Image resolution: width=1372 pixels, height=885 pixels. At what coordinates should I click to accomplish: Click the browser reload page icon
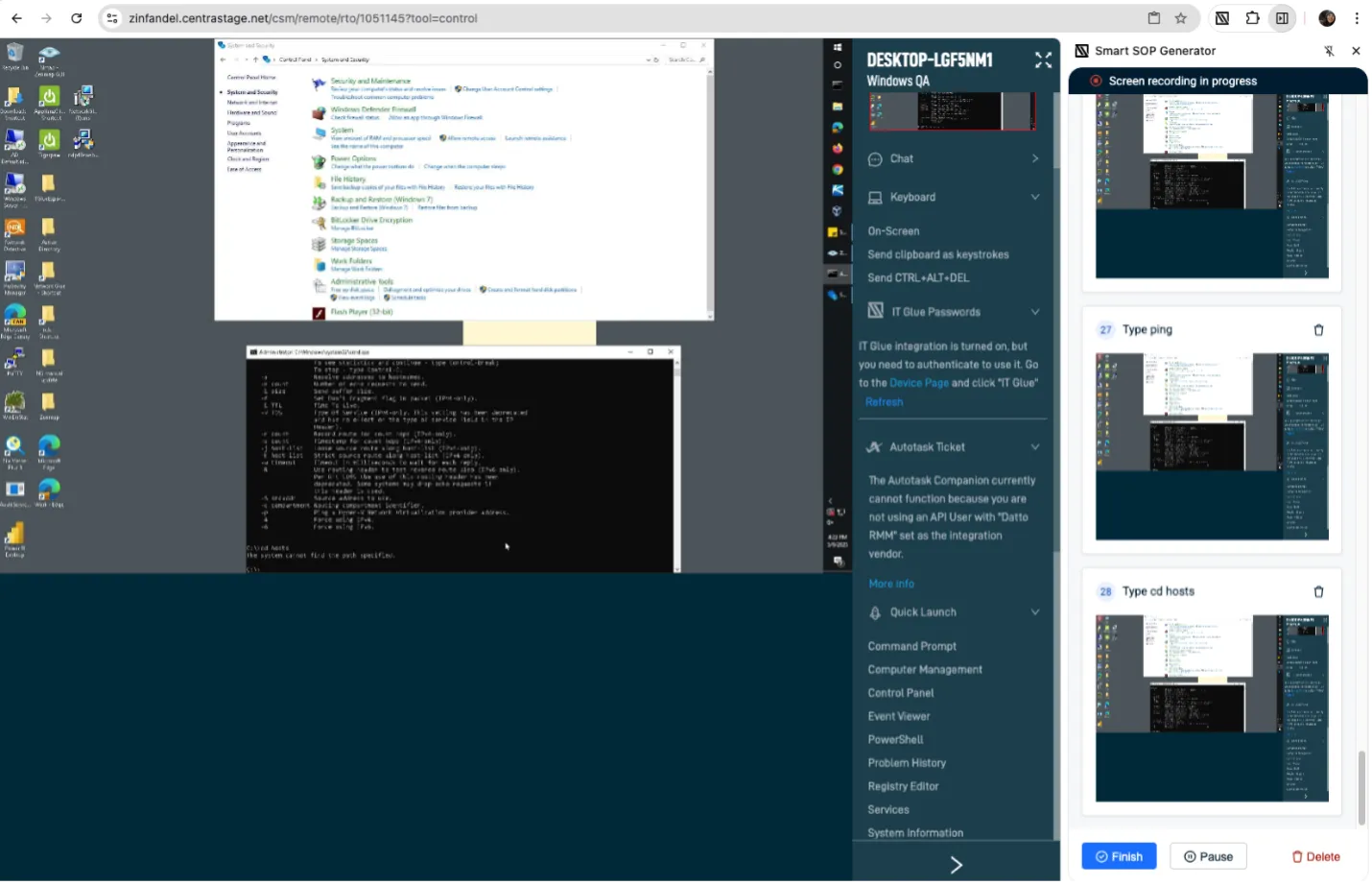[x=77, y=18]
